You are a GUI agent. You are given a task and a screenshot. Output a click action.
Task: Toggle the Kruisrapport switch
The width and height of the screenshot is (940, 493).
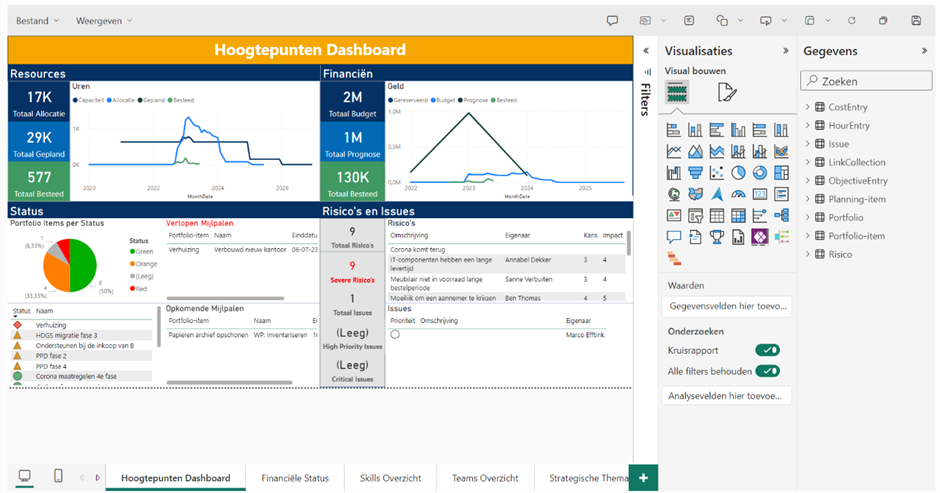(767, 350)
